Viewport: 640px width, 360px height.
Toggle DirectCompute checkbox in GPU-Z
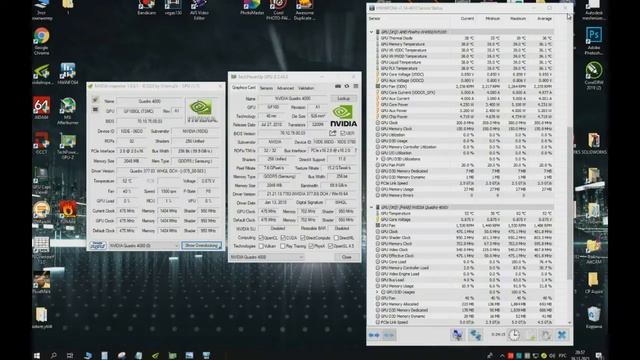[x=302, y=238]
